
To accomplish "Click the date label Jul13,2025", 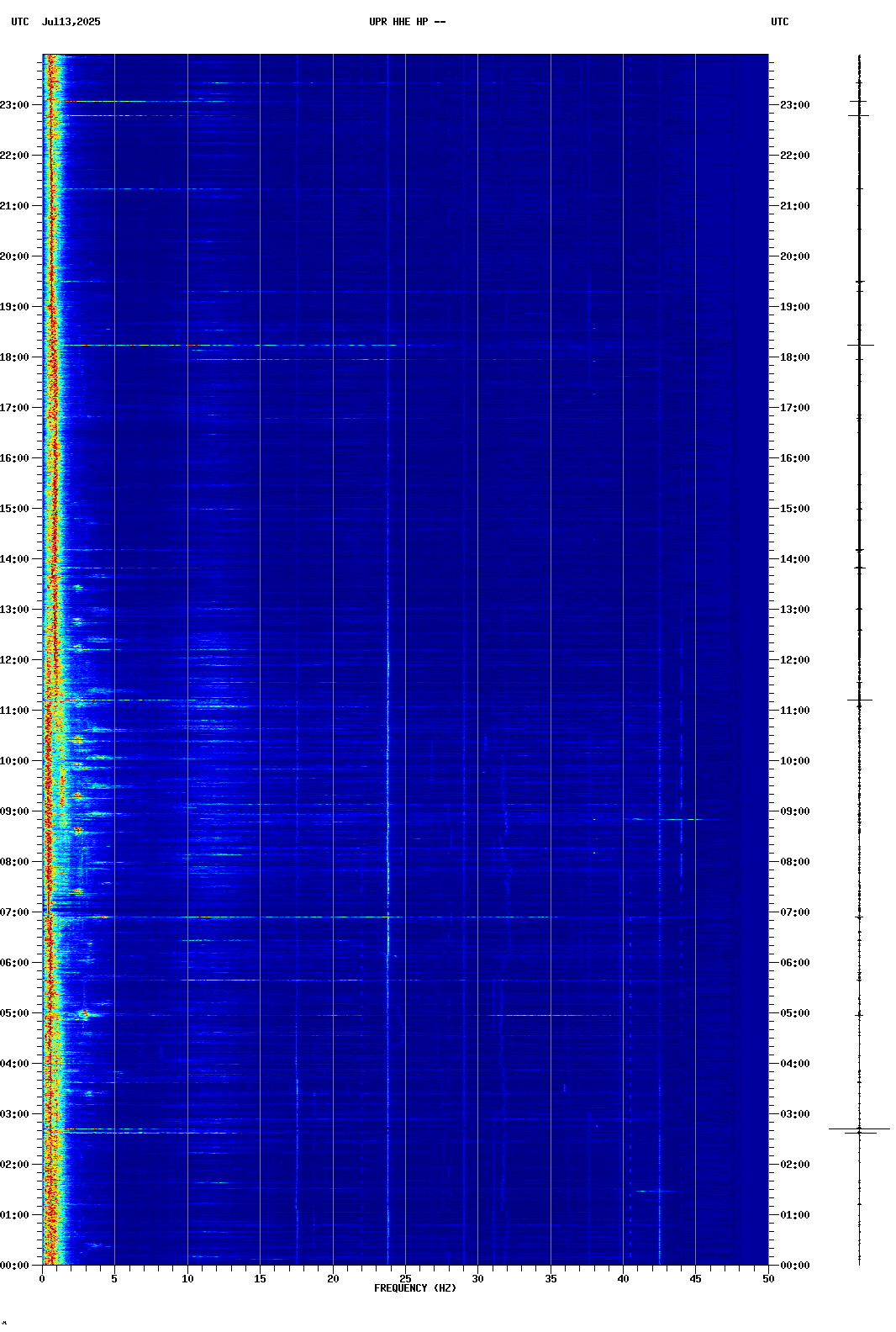I will tap(71, 22).
